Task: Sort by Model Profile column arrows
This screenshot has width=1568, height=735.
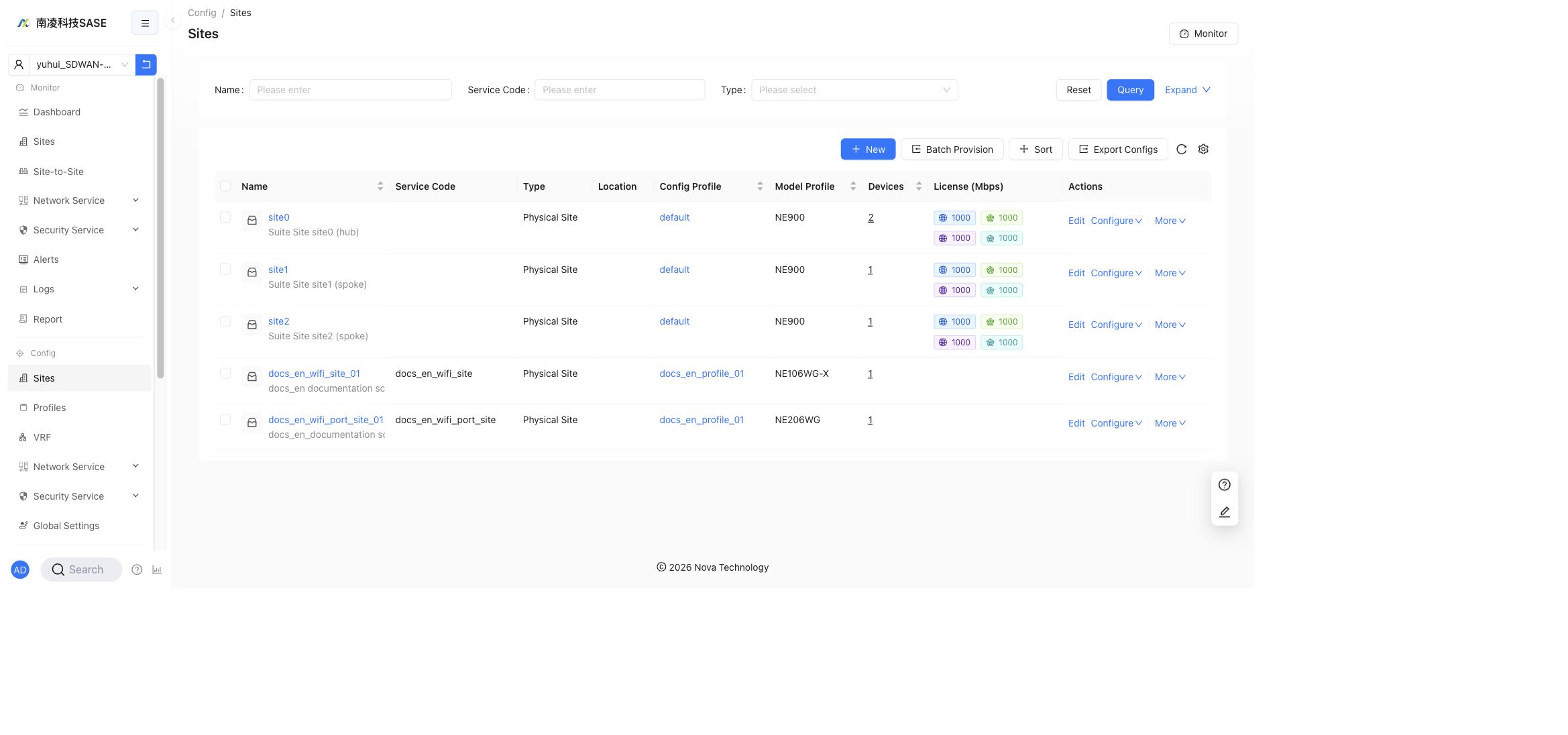Action: (853, 186)
